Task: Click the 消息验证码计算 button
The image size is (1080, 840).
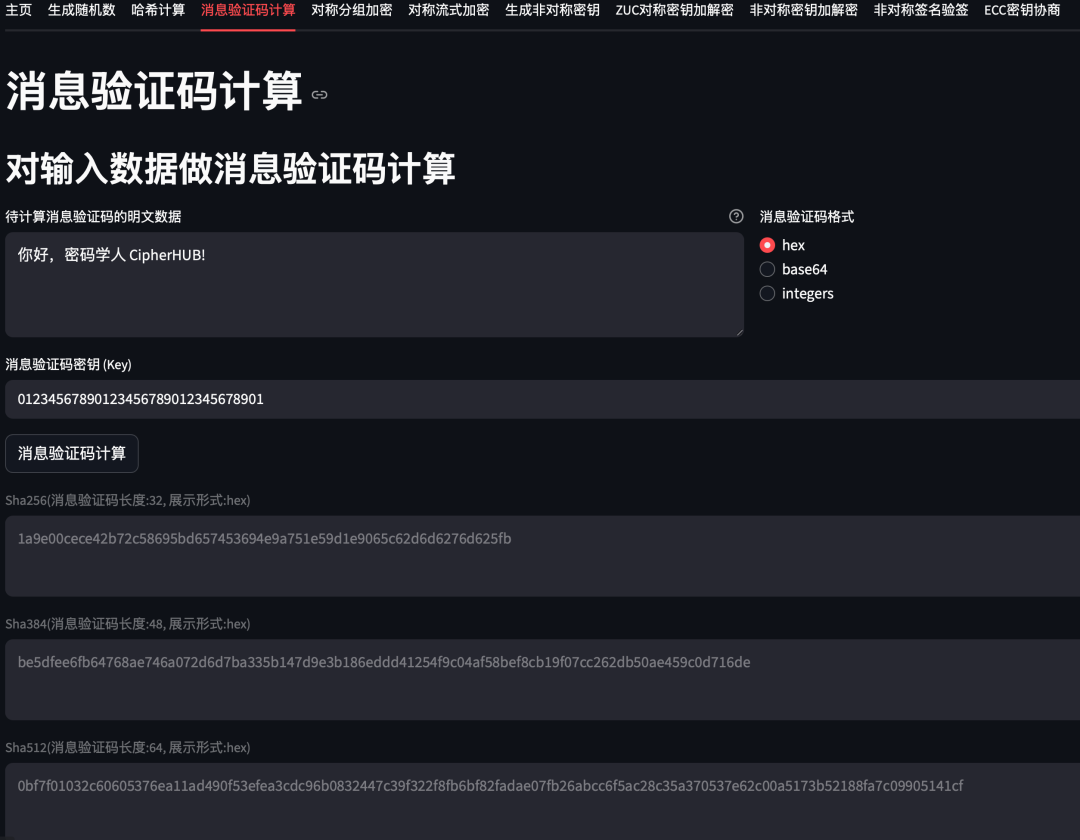Action: pyautogui.click(x=72, y=453)
